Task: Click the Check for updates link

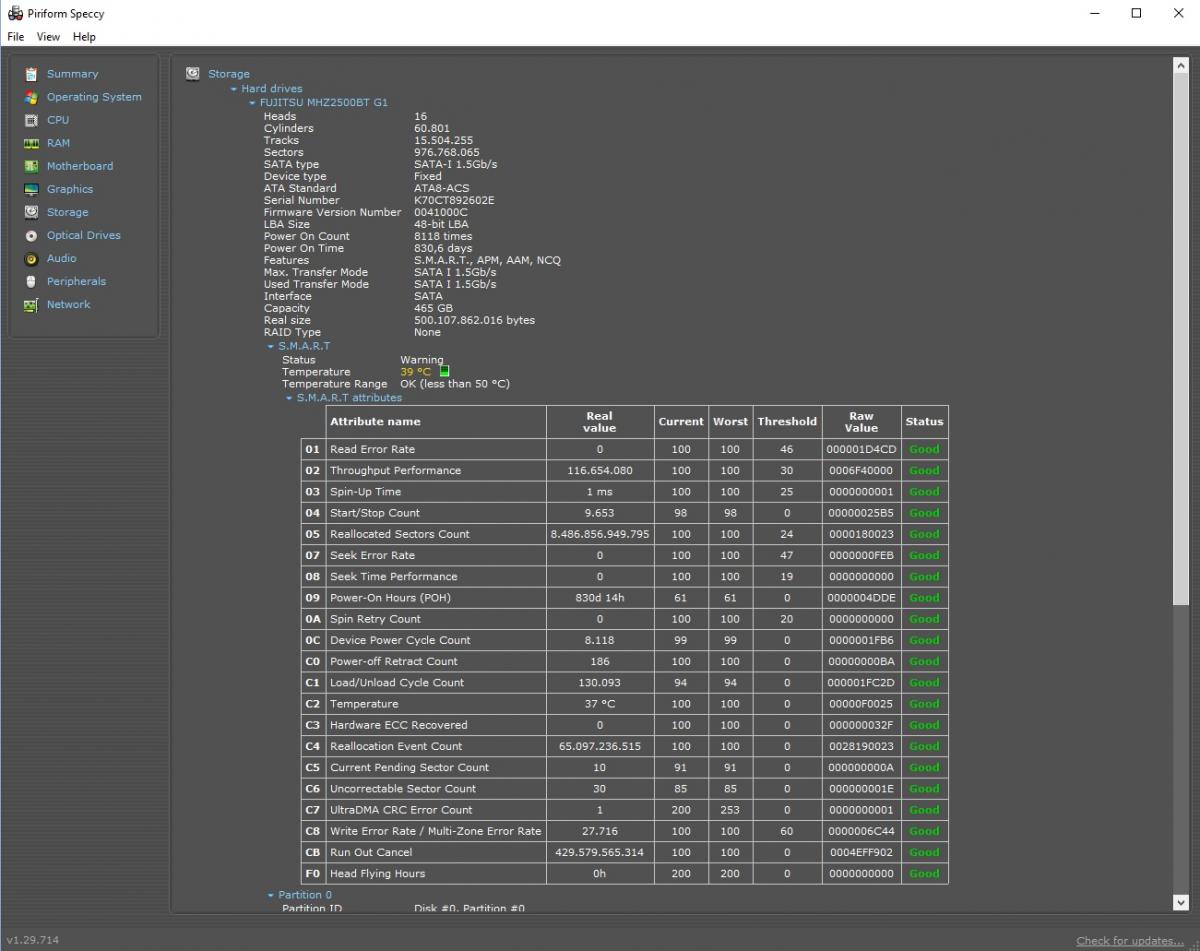Action: (x=1130, y=940)
